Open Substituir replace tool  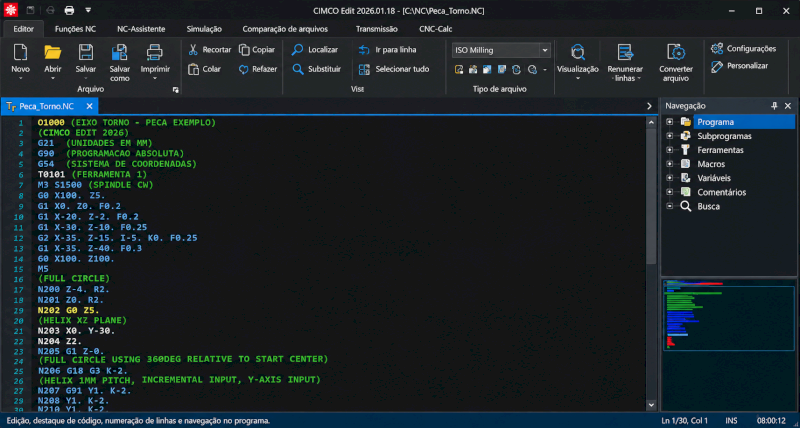316,69
